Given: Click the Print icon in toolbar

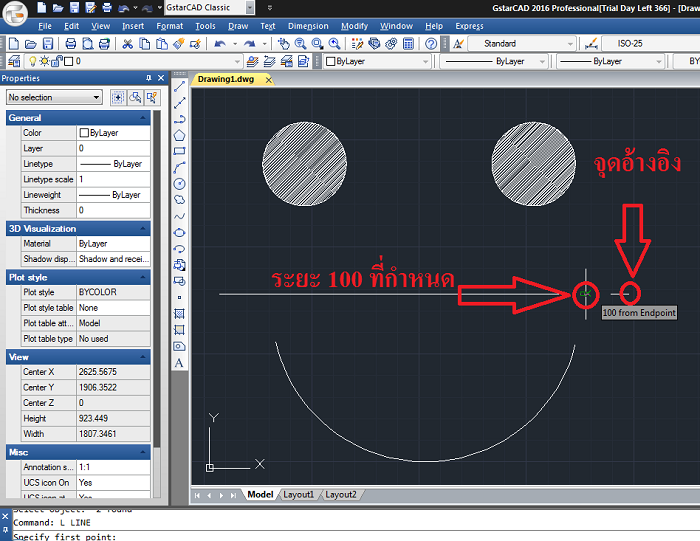Looking at the screenshot, I should click(x=71, y=44).
